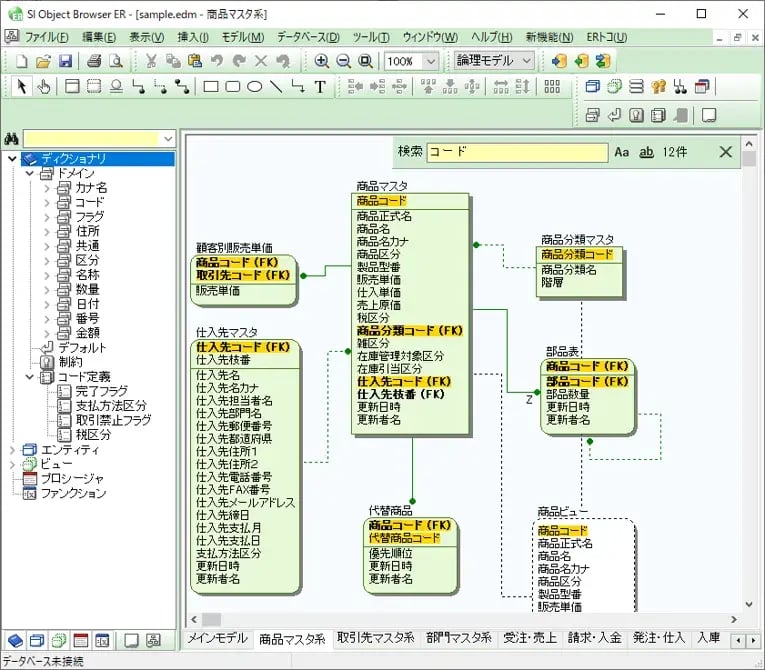Open the 100% zoom level dropdown
Viewport: 765px width, 670px height.
pyautogui.click(x=430, y=61)
